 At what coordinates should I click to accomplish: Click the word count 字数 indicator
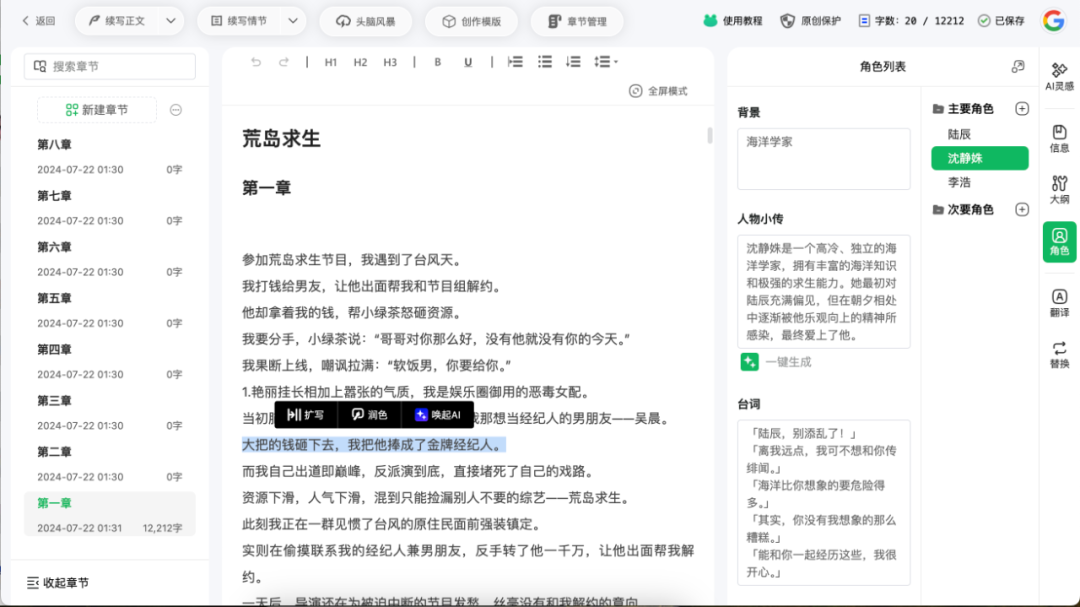pos(911,21)
